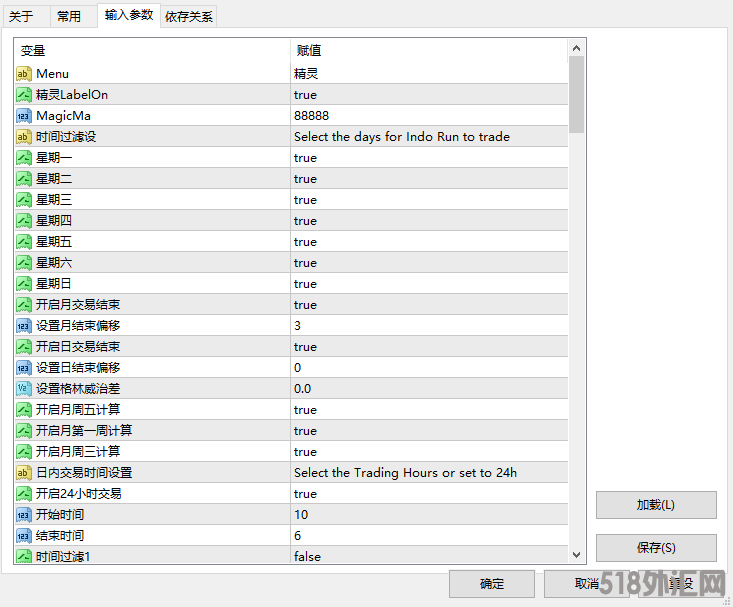Viewport: 733px width, 607px height.
Task: Select the 星期六 parameter row
Action: pos(150,263)
